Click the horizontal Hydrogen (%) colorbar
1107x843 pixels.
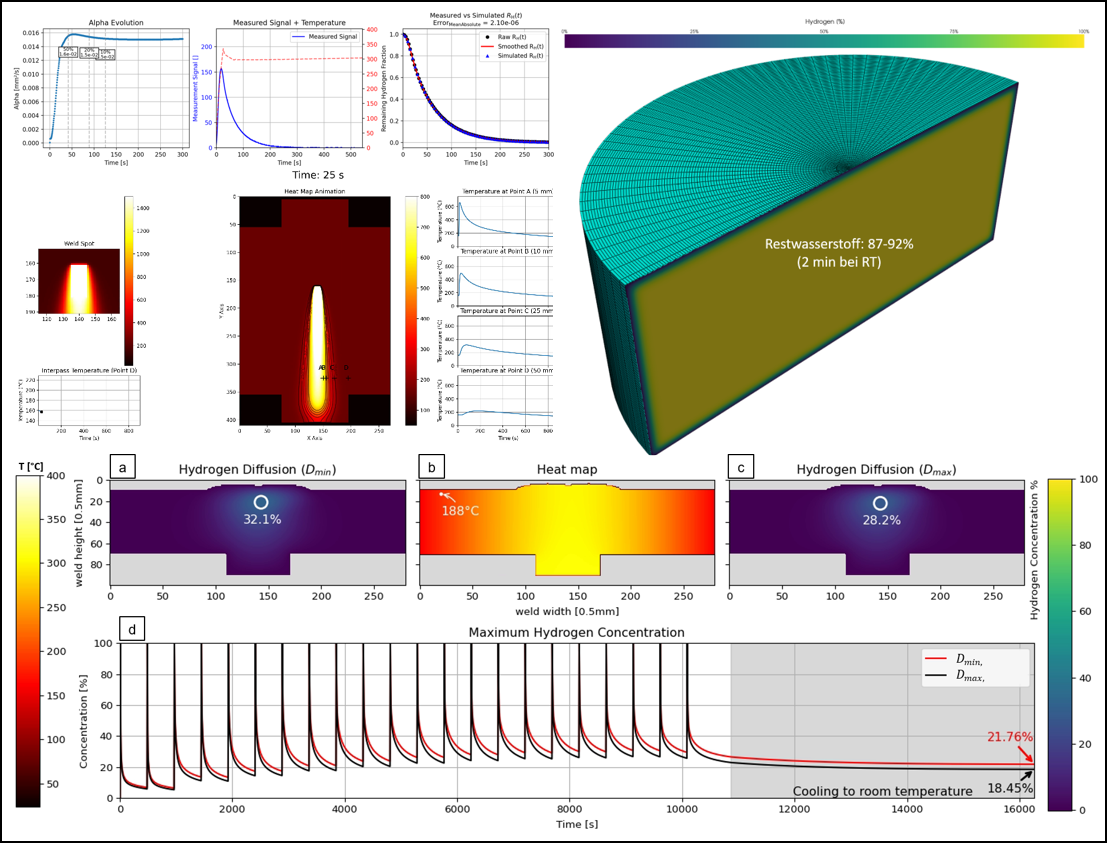tap(825, 41)
